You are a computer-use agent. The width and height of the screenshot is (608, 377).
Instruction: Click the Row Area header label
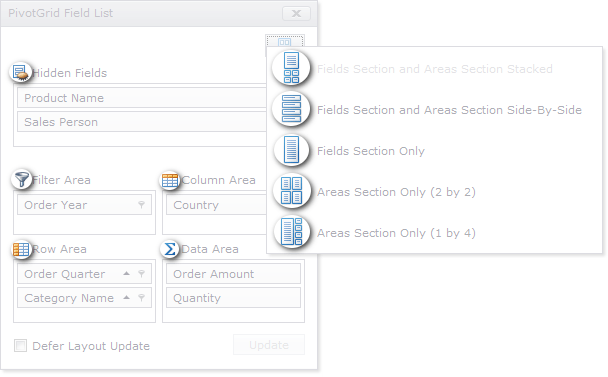tap(59, 249)
